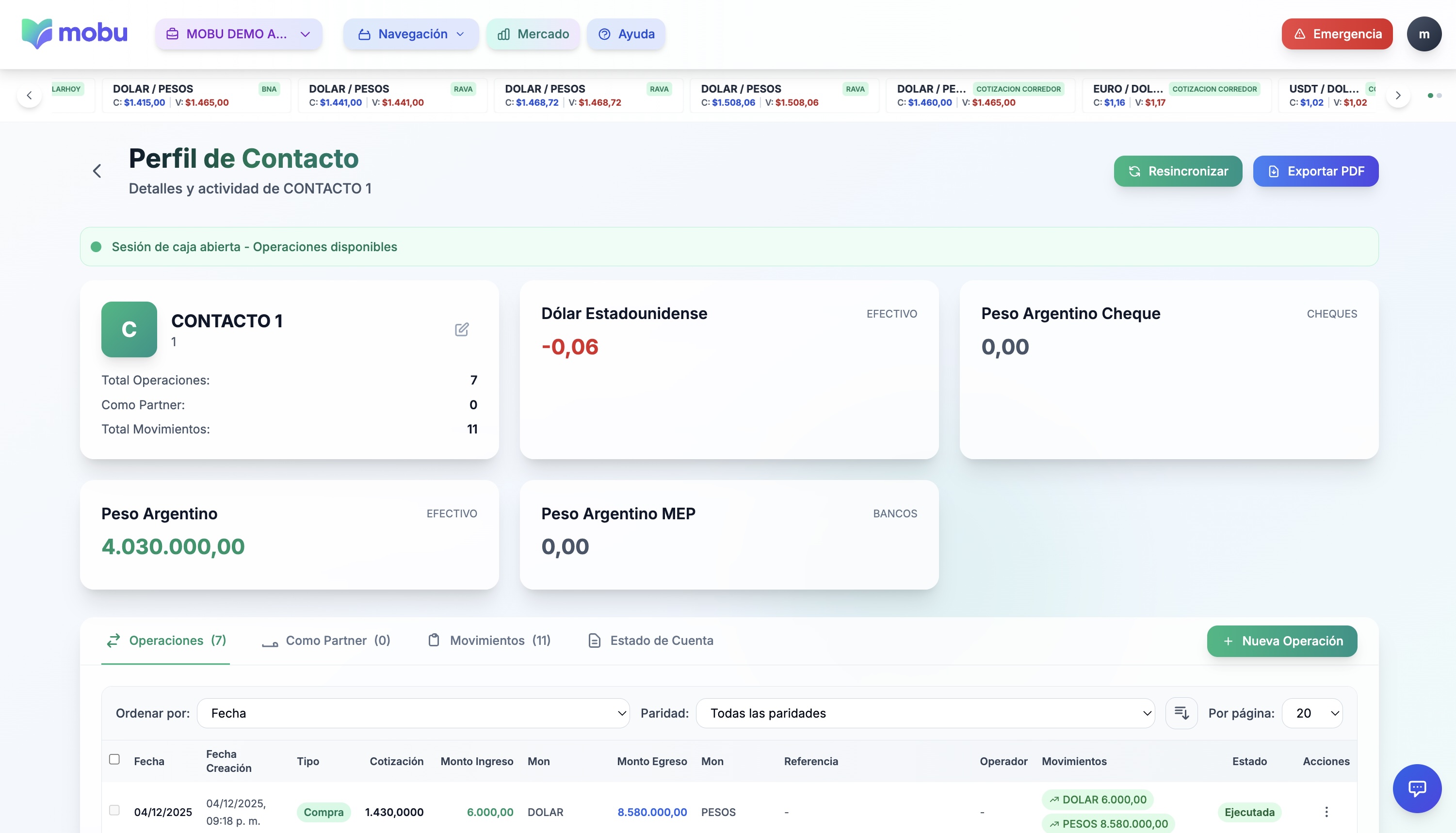Click the Exportar PDF button
The image size is (1456, 833).
(1315, 171)
